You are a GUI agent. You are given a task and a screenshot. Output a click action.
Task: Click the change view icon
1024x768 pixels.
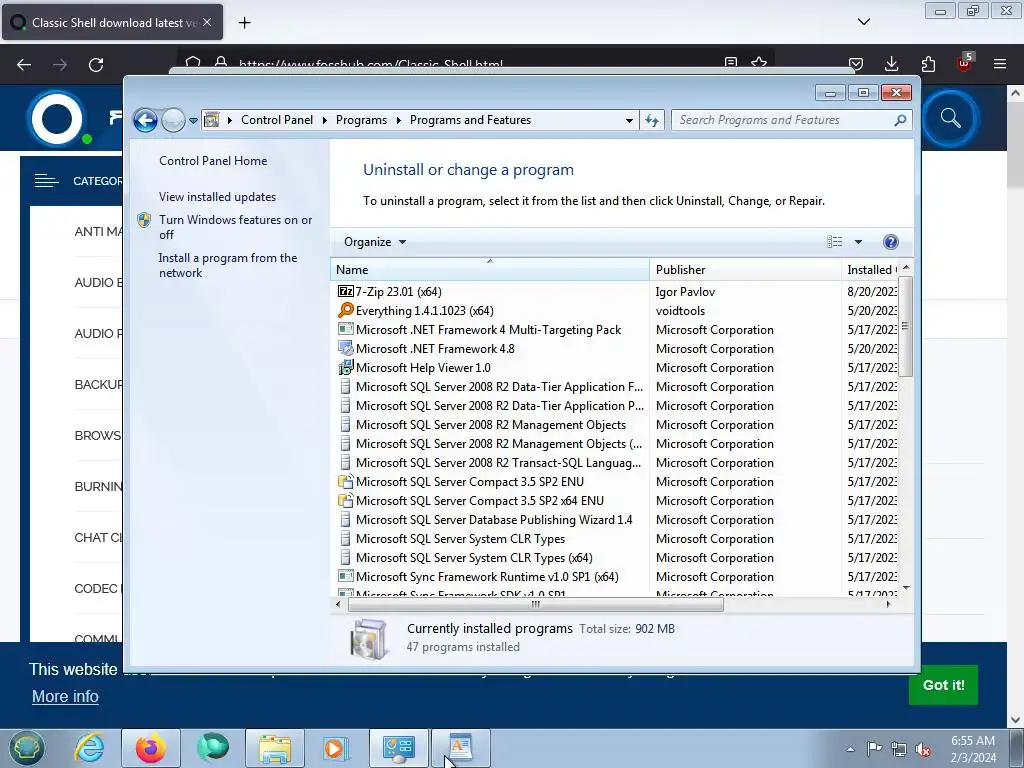(835, 242)
